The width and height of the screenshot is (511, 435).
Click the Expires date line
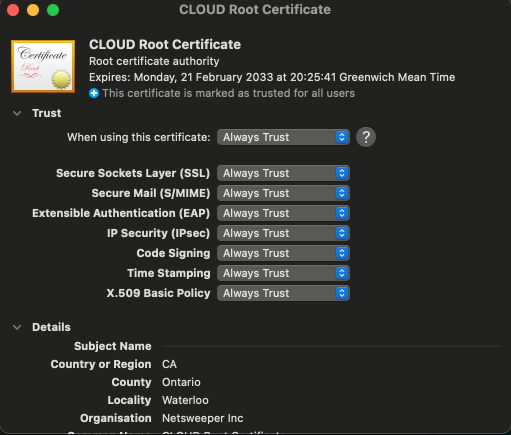tap(272, 77)
